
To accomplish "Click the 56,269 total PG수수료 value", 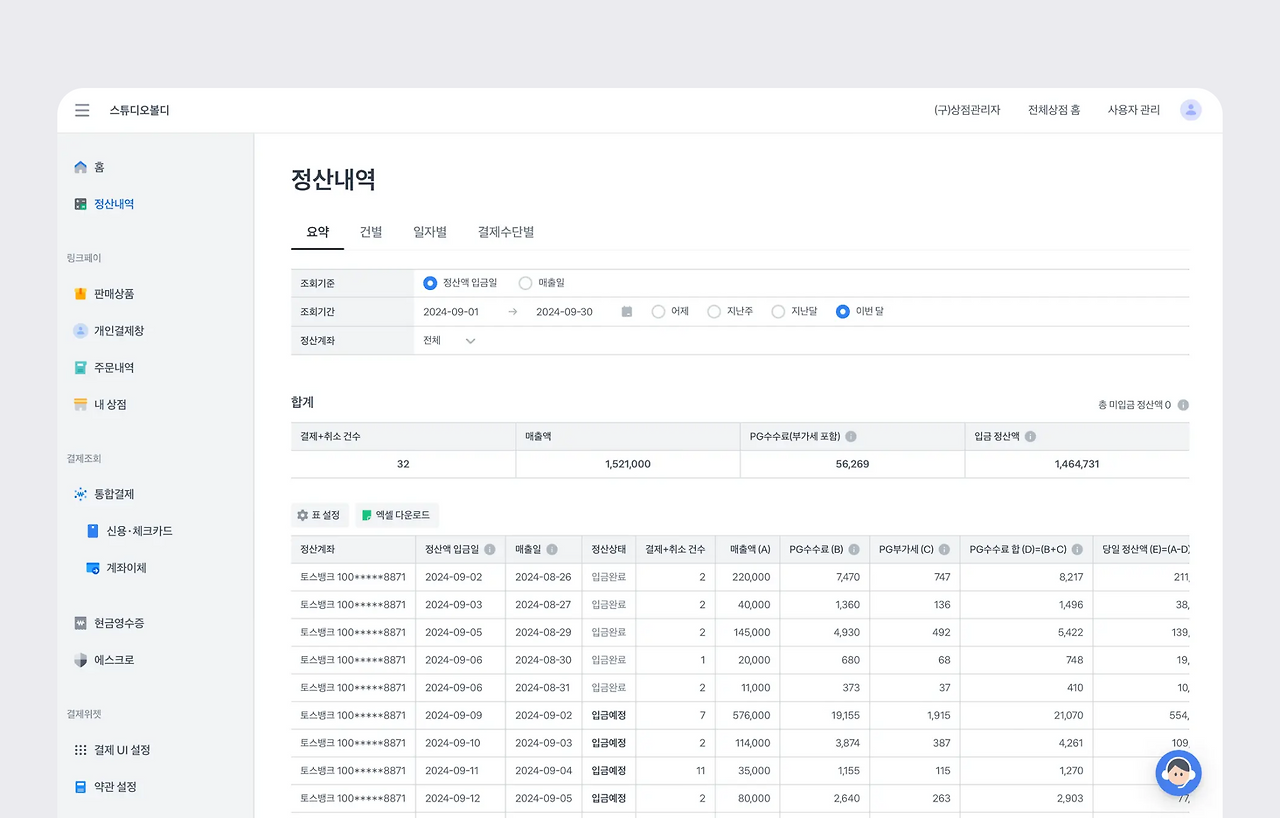I will (852, 464).
